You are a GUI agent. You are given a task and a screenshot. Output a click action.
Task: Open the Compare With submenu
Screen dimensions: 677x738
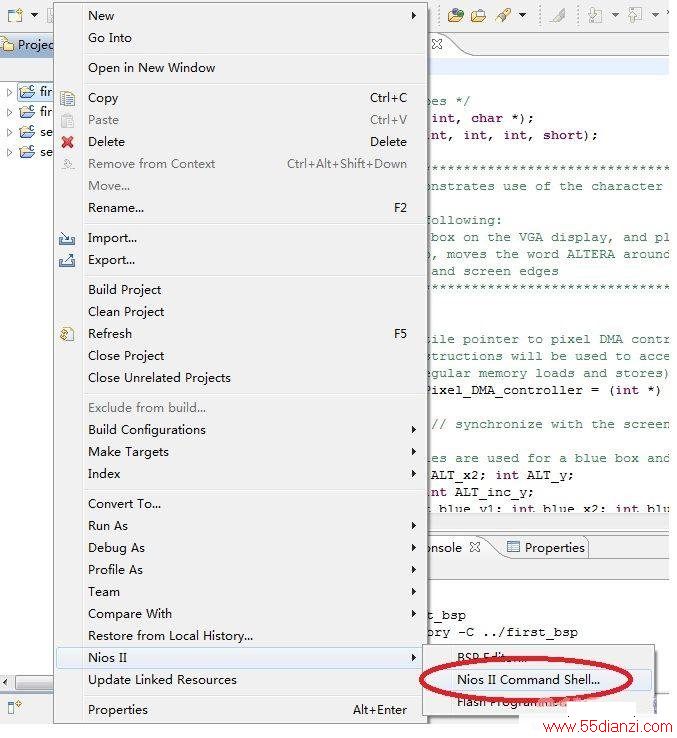pyautogui.click(x=241, y=614)
